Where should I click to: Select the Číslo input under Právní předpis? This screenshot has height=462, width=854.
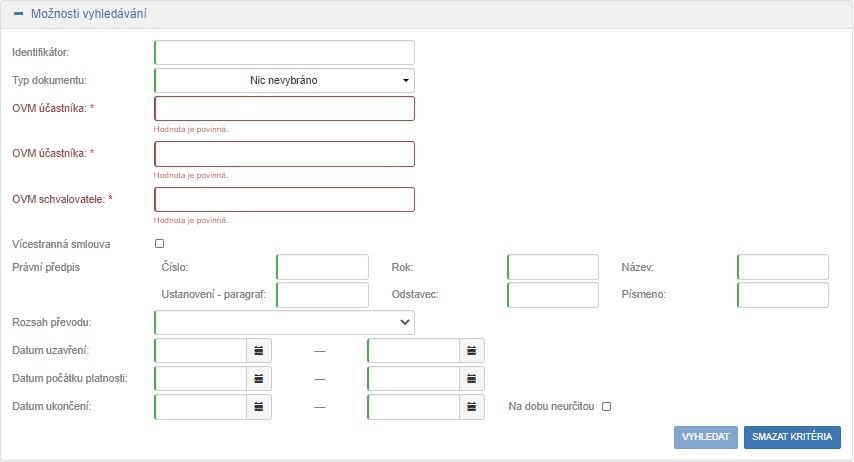[323, 267]
